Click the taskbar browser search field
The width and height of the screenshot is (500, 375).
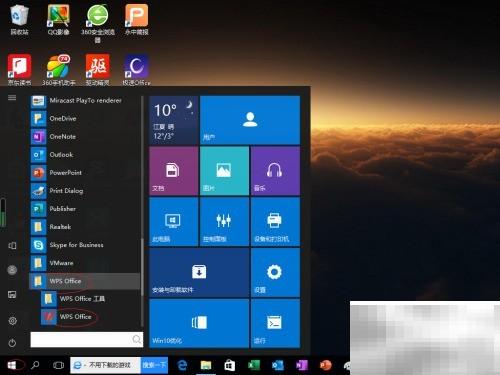tap(106, 365)
